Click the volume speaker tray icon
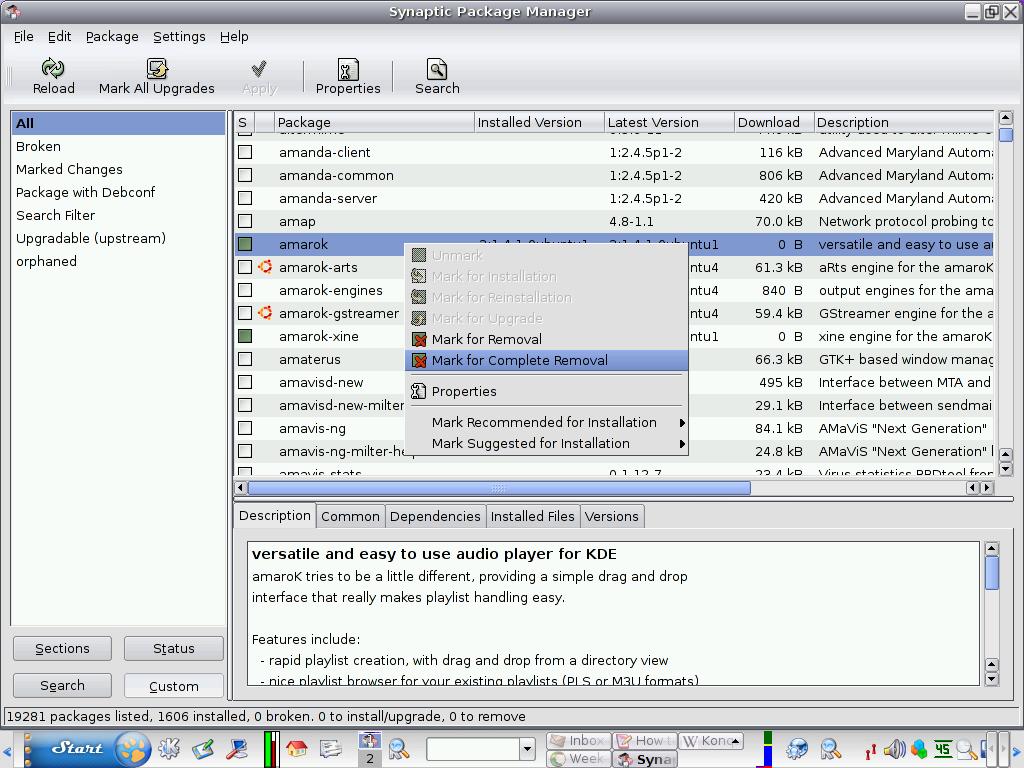 (895, 749)
